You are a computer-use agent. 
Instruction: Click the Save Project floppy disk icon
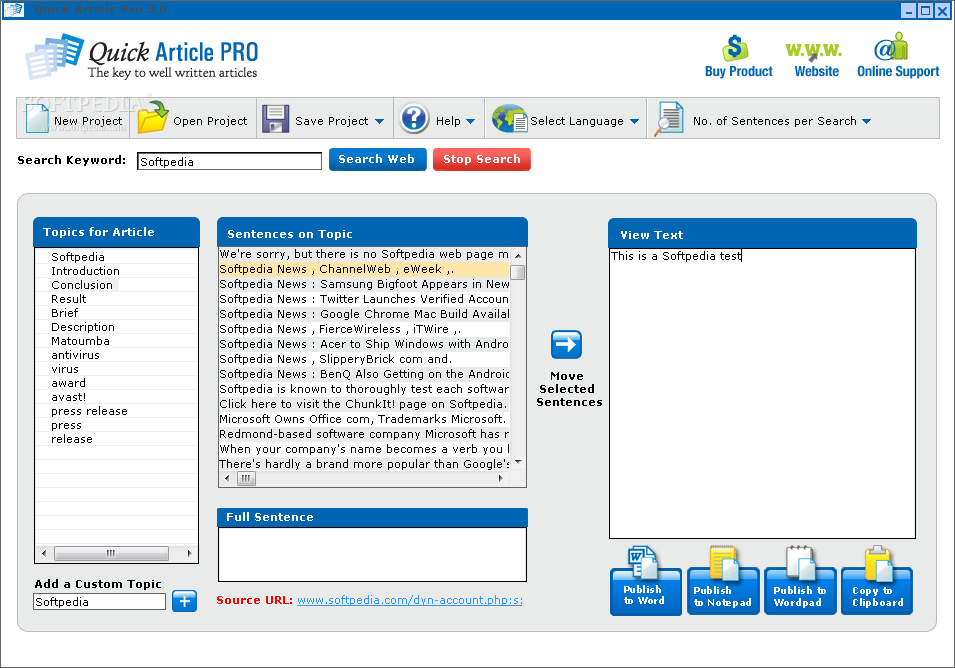[275, 118]
